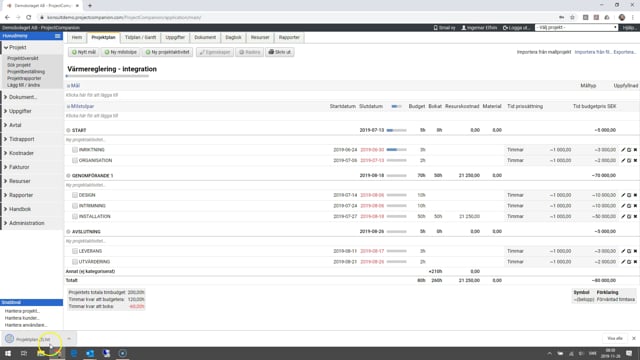
Task: Copy the DESIGN activity row
Action: pyautogui.click(x=629, y=195)
